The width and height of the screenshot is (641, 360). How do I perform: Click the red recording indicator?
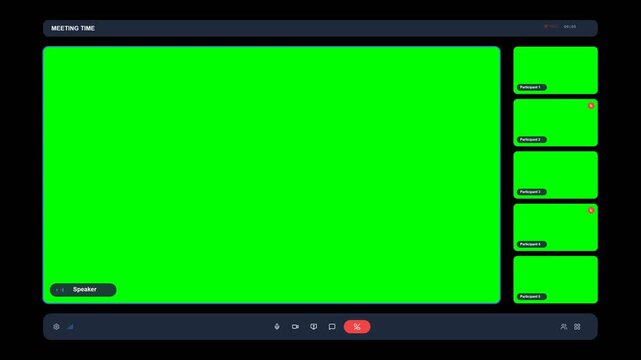click(x=550, y=27)
